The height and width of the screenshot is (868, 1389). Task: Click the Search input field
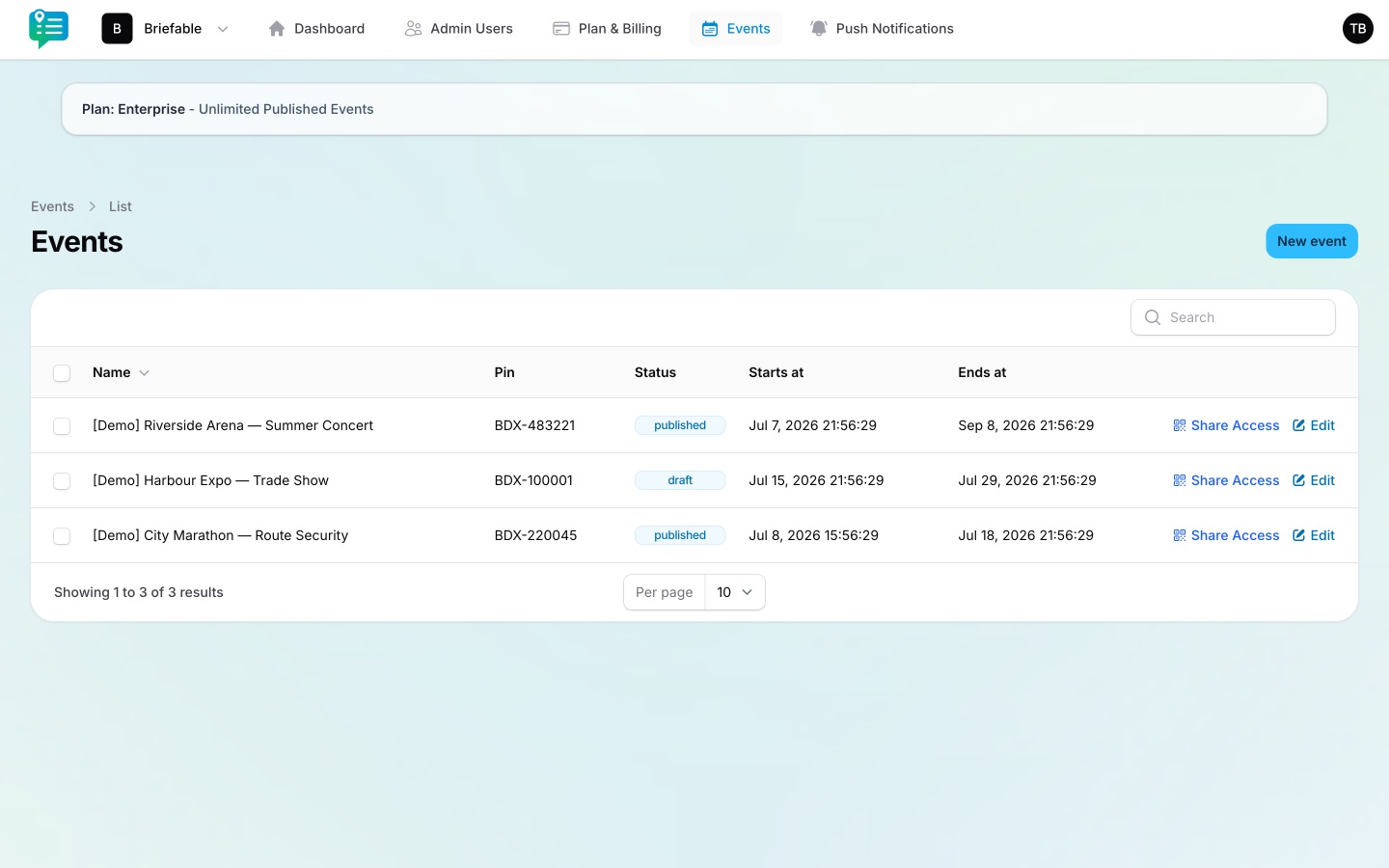[x=1233, y=317]
